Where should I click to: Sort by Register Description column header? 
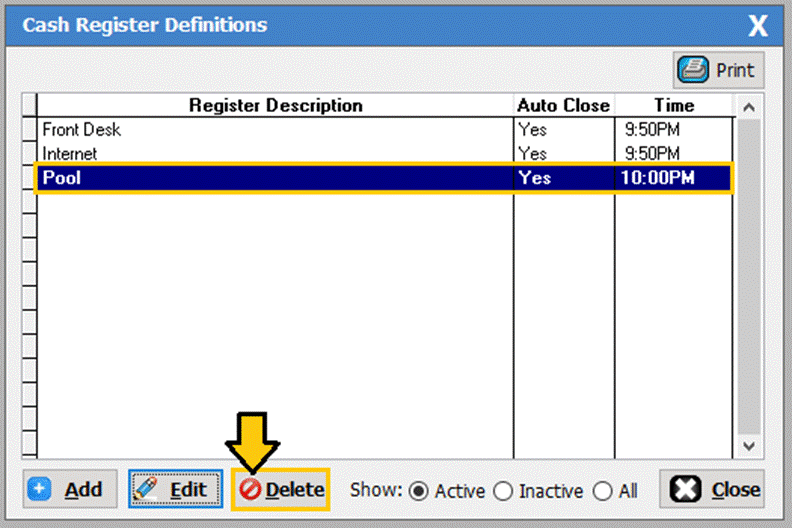tap(276, 105)
